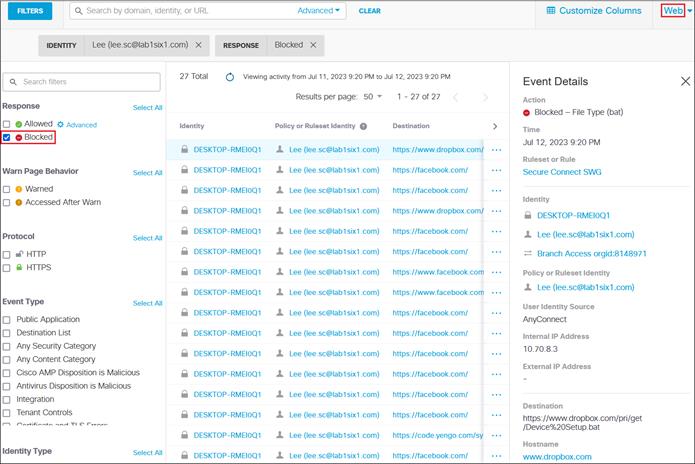Check the Destination List event type

tap(6, 333)
